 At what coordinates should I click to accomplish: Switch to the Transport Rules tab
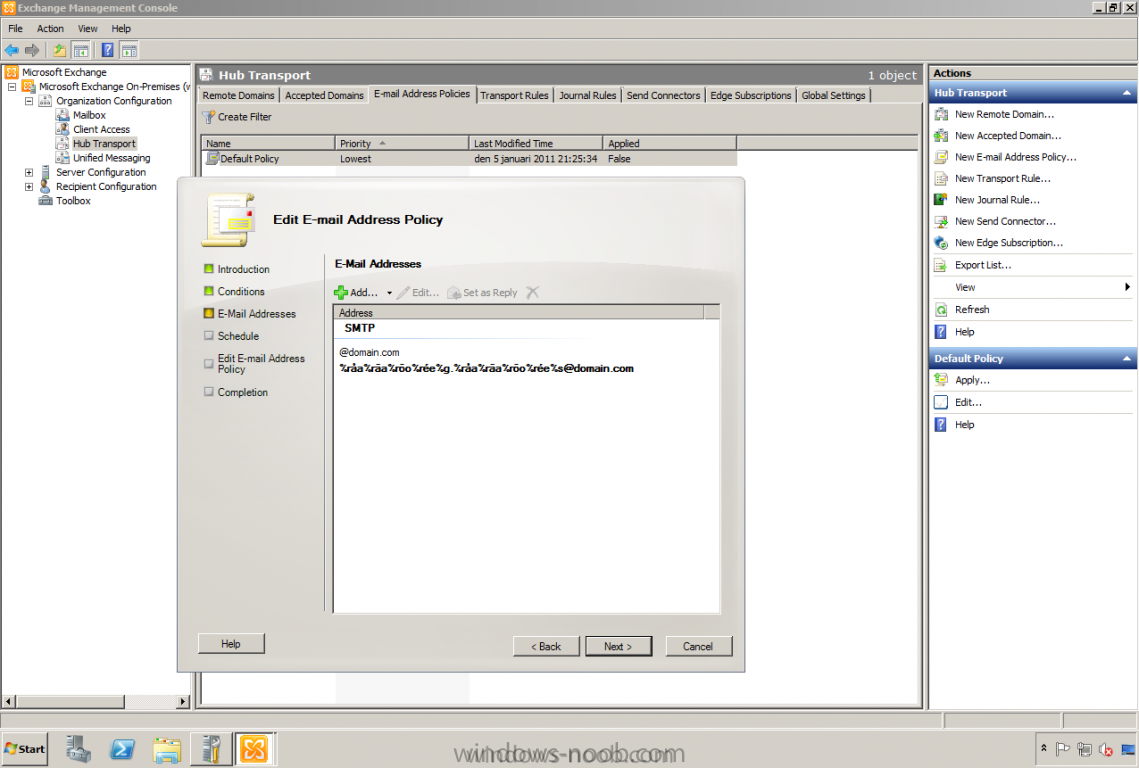[514, 95]
